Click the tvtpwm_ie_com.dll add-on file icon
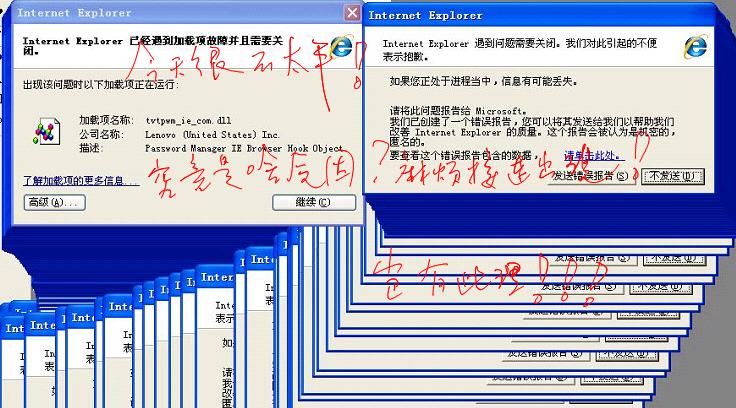 [x=47, y=131]
